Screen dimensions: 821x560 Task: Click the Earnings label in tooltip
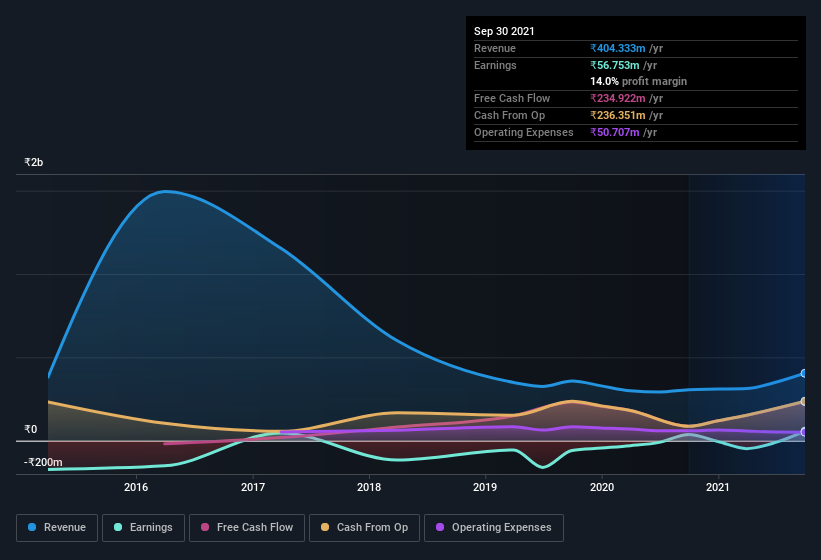495,65
